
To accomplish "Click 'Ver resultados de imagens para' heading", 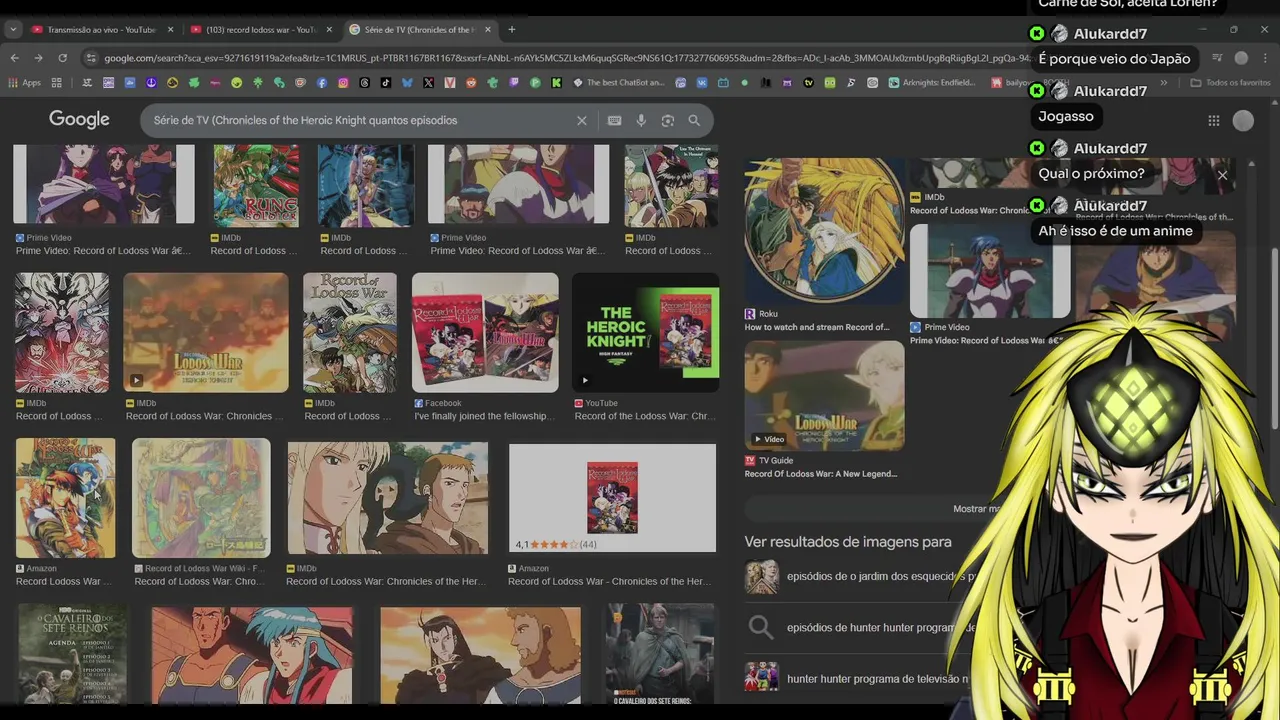I will pos(848,542).
